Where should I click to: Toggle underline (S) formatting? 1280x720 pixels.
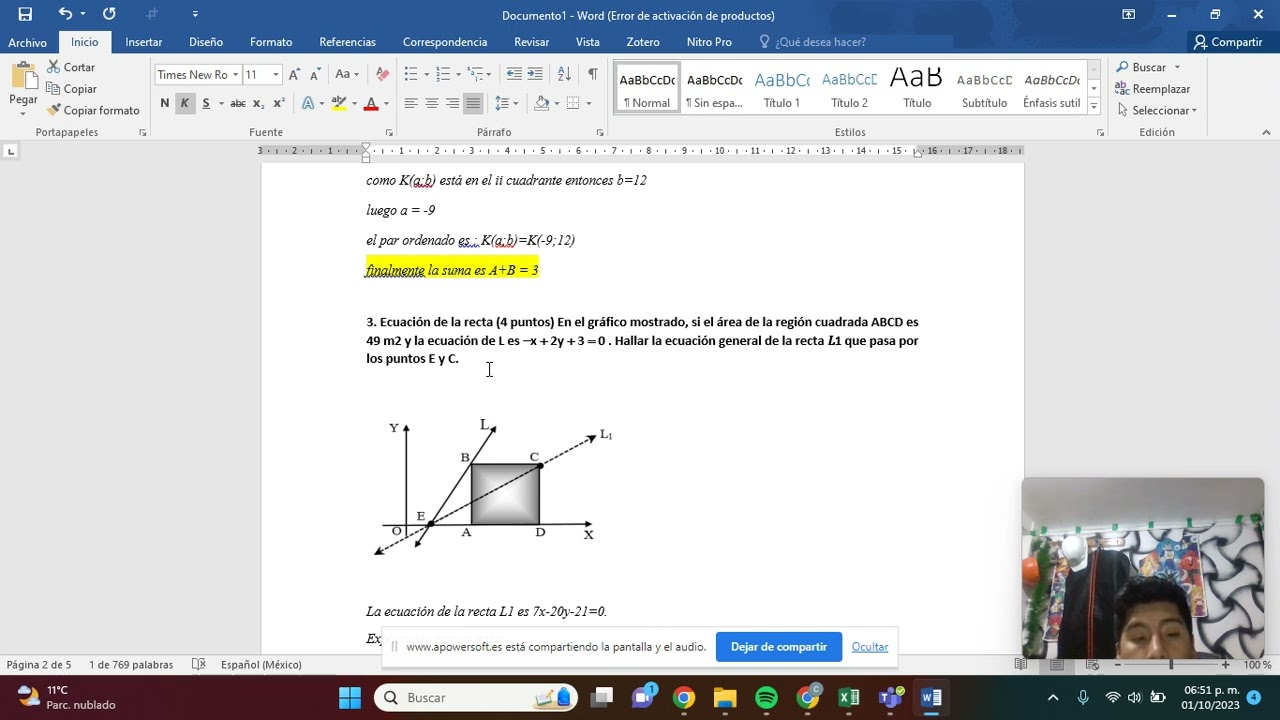206,103
